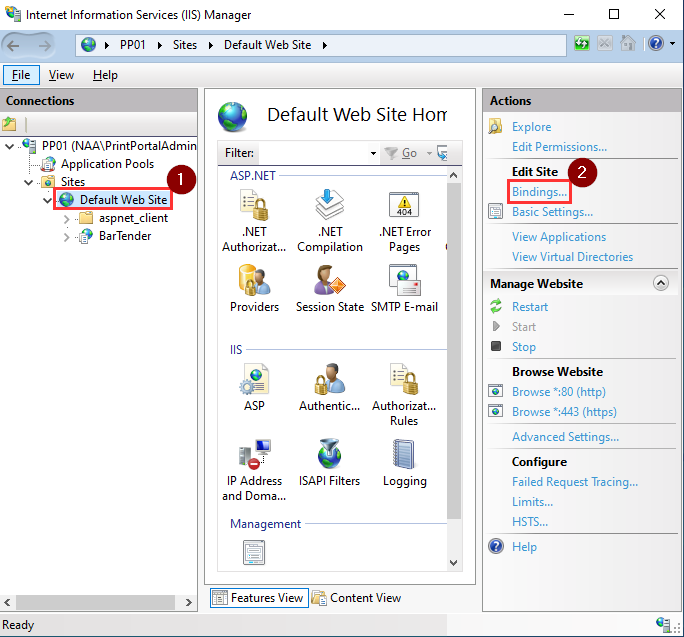Click the status bar network icon

[663, 624]
